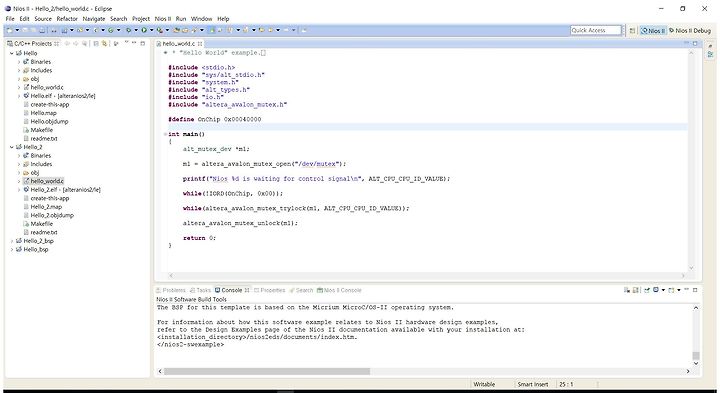Viewport: 720px width, 393px height.
Task: Click the Writable status entry
Action: 484,384
